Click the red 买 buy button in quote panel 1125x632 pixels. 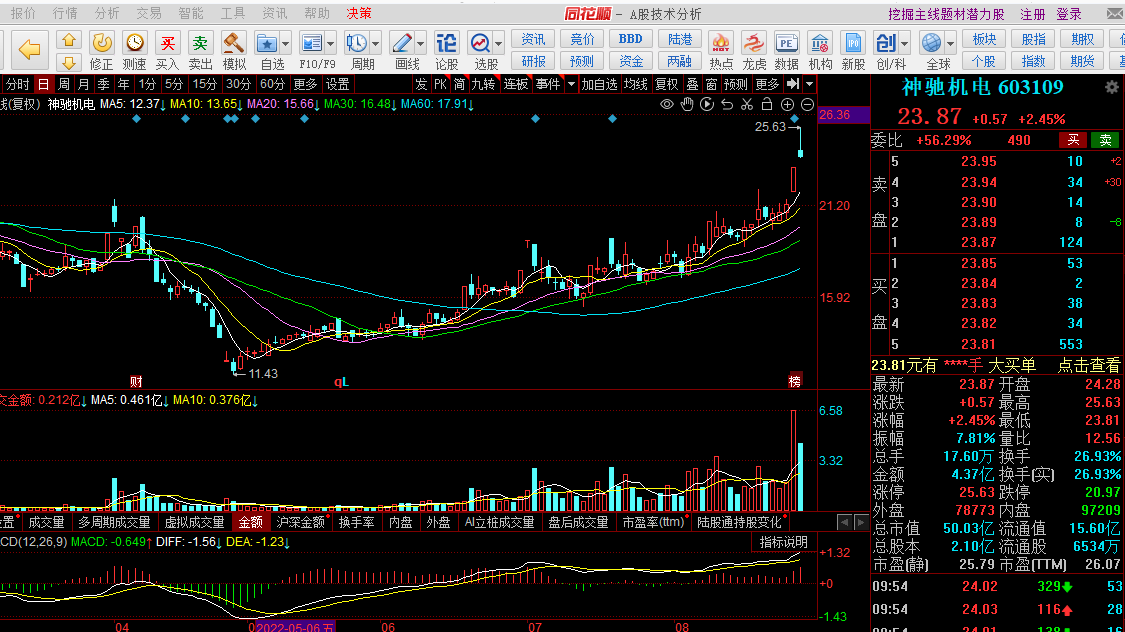coord(1073,141)
